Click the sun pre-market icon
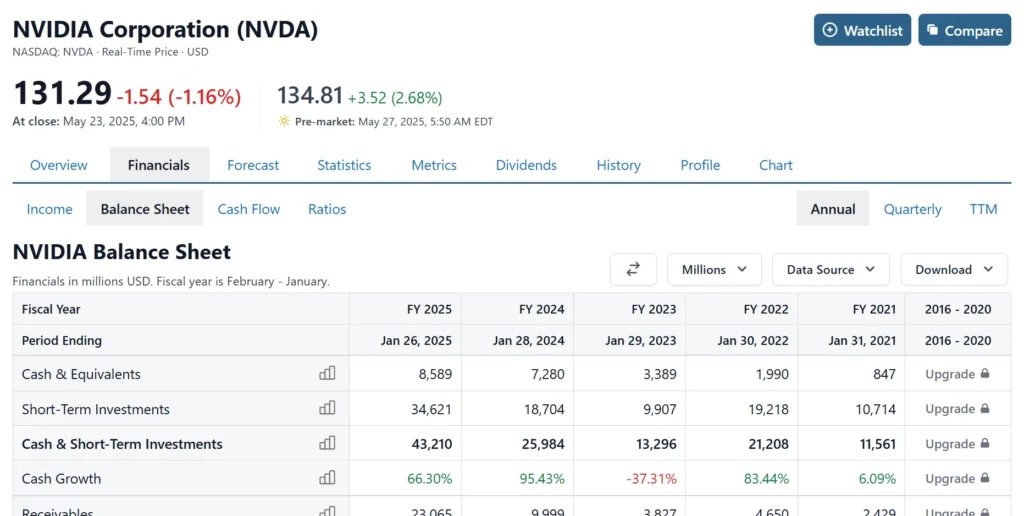The image size is (1024, 516). 284,122
